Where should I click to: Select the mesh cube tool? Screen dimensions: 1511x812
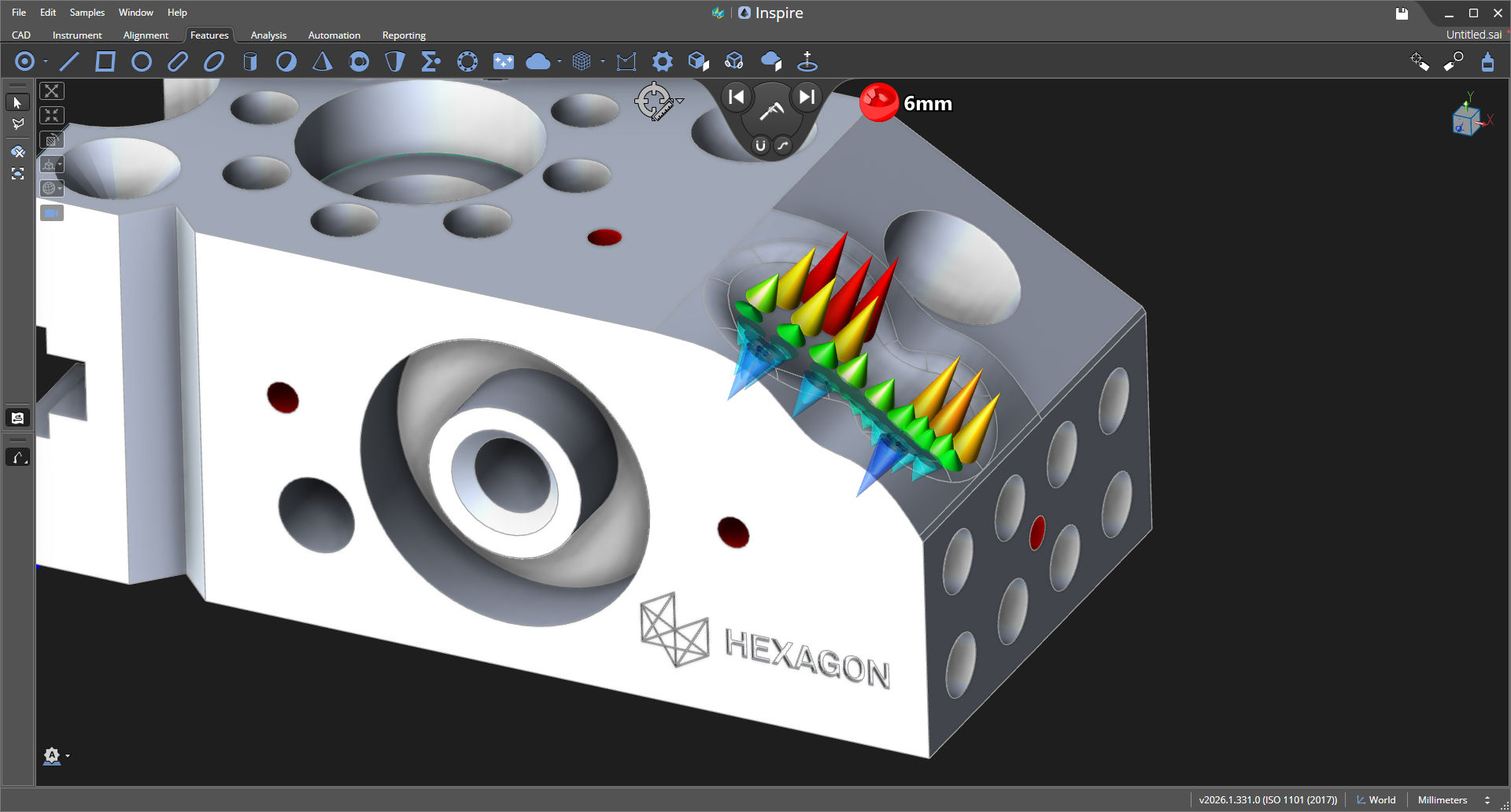click(582, 61)
